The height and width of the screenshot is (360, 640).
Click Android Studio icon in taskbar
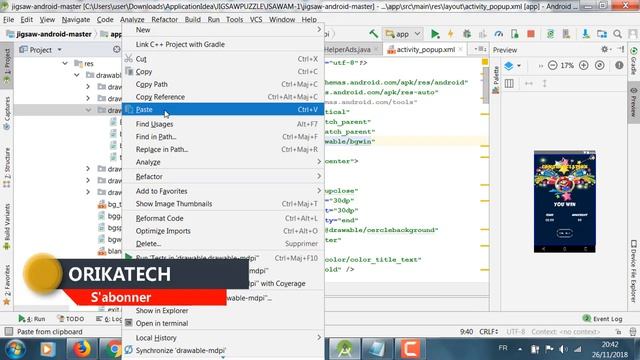click(x=344, y=349)
